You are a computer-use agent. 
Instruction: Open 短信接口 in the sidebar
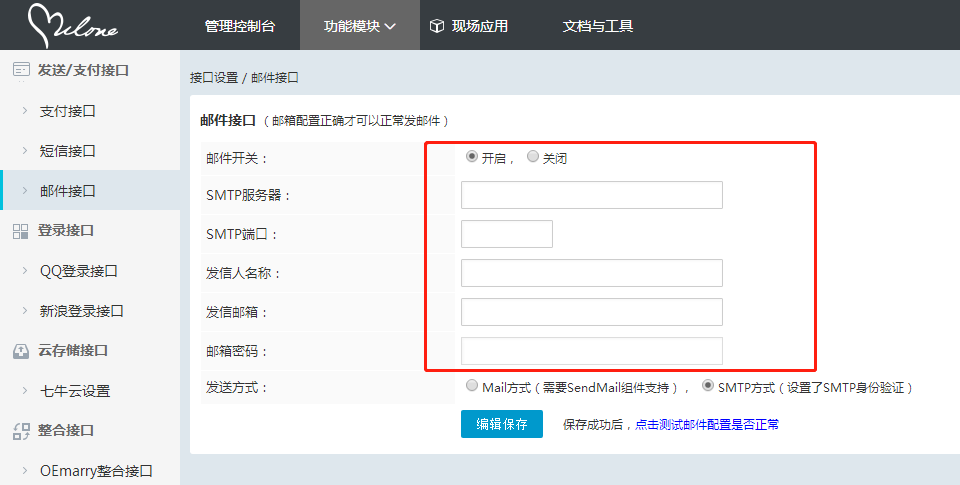(x=67, y=151)
